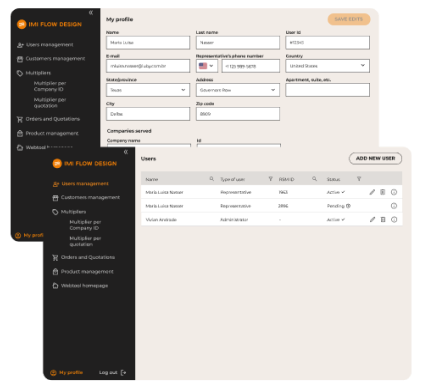Viewport: 428px width, 388px height.
Task: Open Orders and Quotations in profile window sidebar
Action: (x=48, y=119)
